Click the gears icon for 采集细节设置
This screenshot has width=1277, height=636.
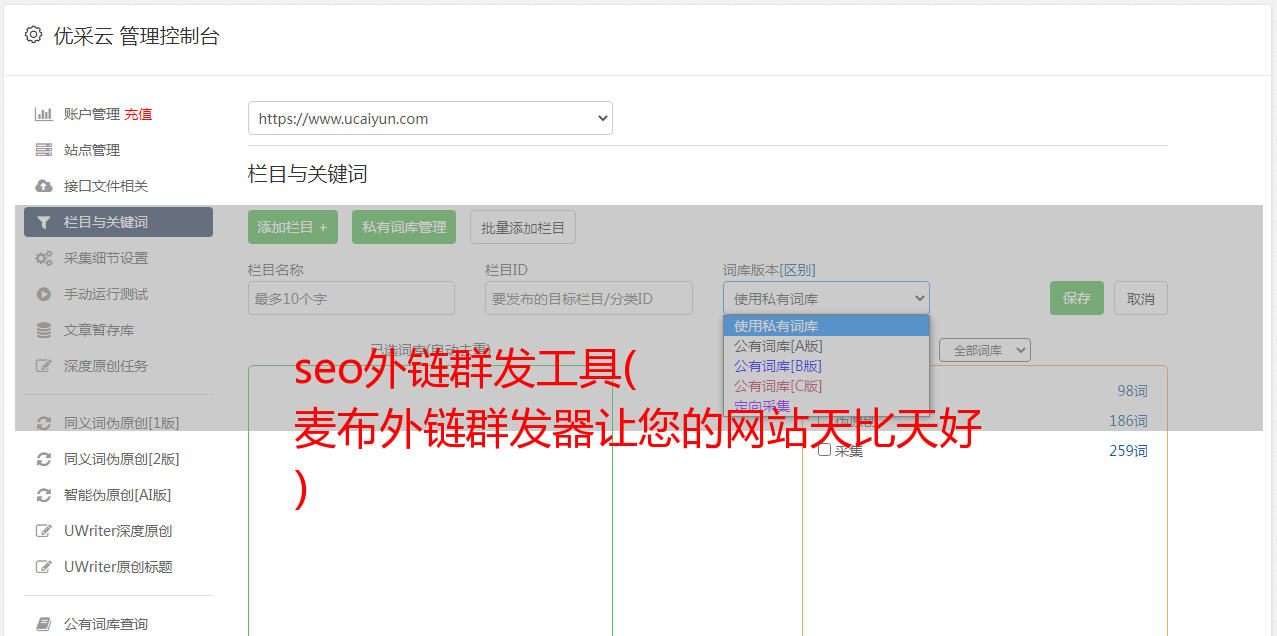[44, 258]
